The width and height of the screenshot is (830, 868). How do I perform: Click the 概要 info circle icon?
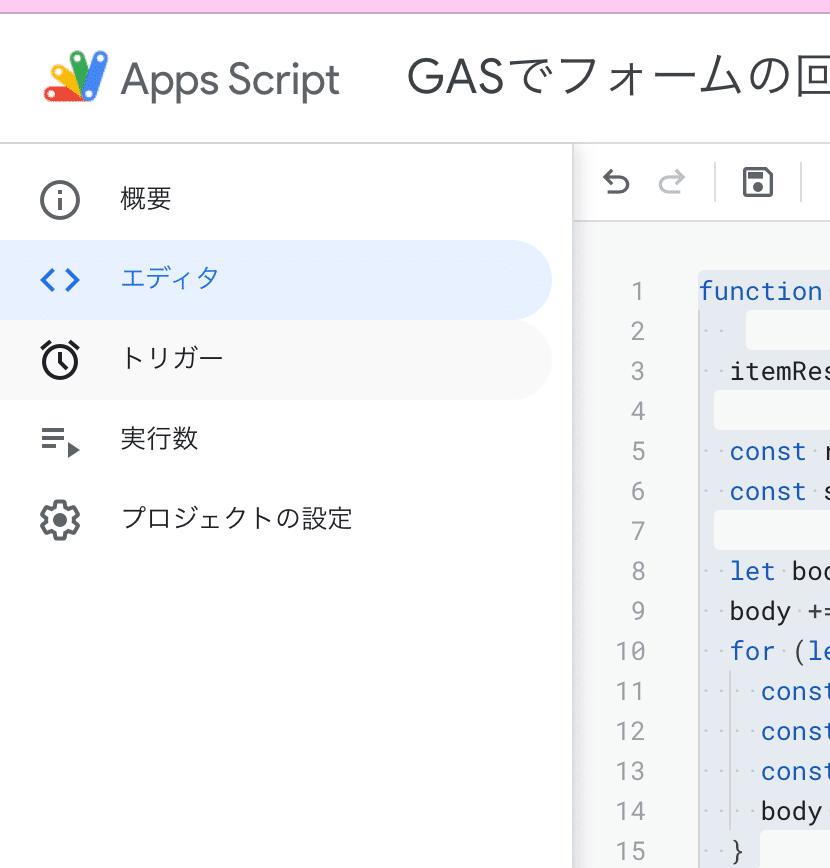coord(60,200)
